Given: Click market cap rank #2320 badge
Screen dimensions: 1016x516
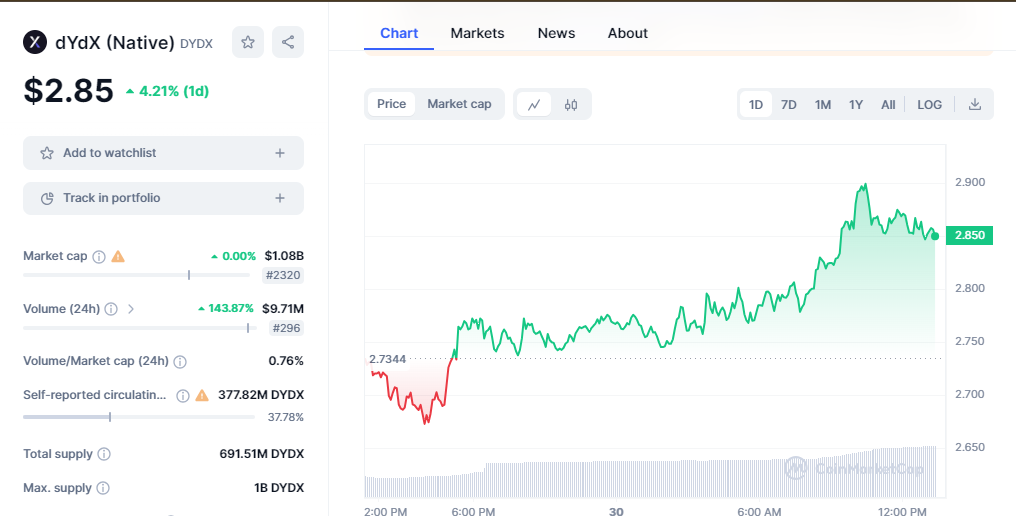Looking at the screenshot, I should (x=283, y=275).
